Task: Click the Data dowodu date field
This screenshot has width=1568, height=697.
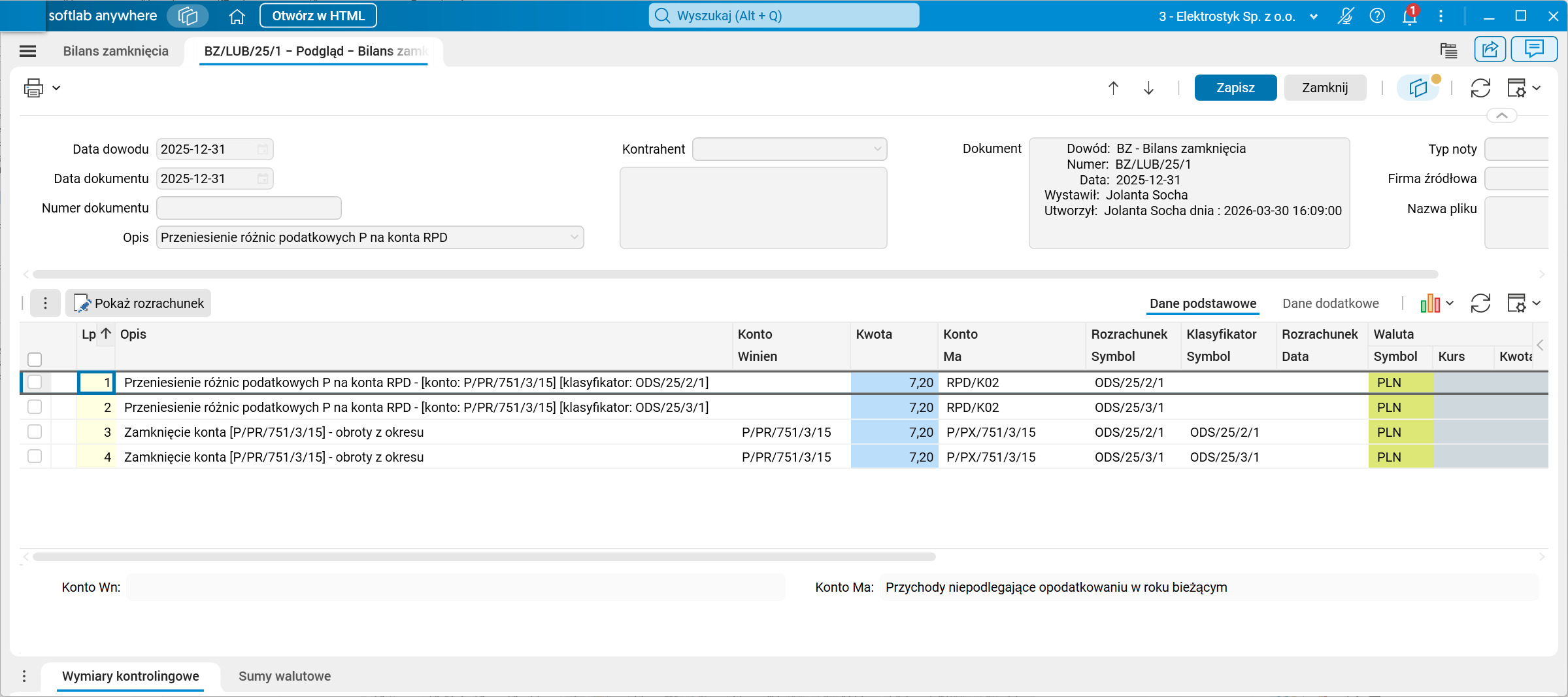Action: (214, 149)
